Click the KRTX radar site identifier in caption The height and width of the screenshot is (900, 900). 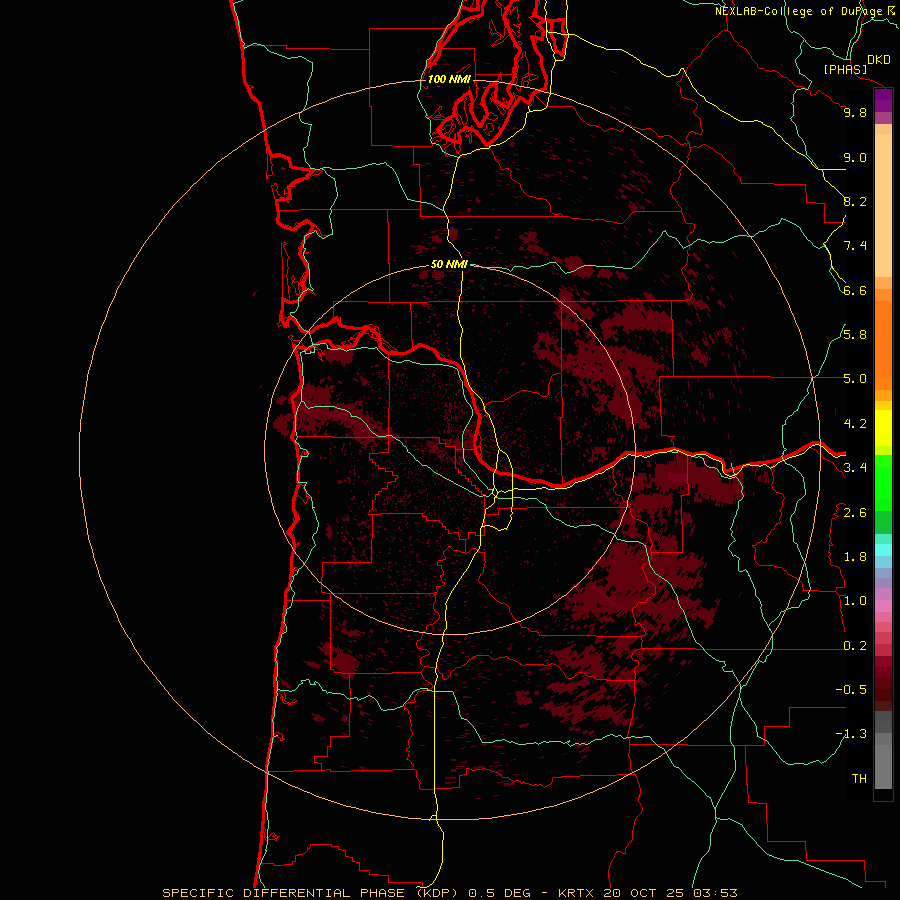577,893
